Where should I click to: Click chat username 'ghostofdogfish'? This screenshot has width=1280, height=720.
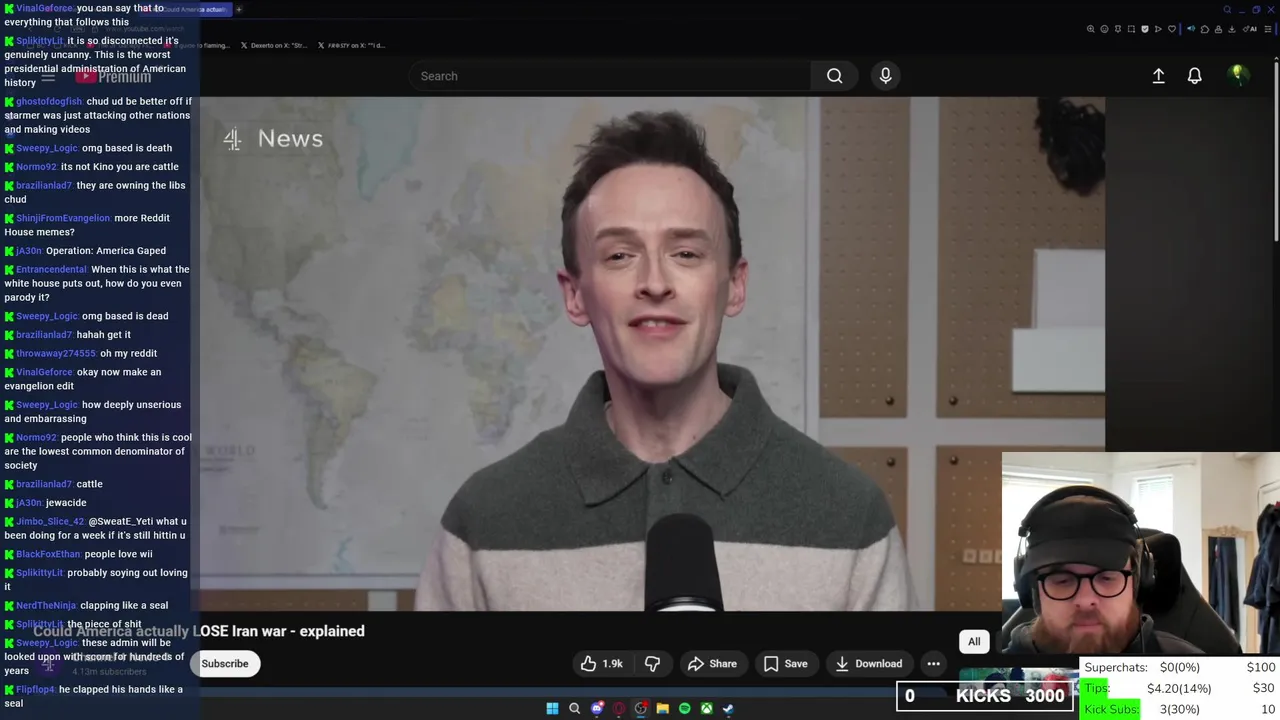pyautogui.click(x=49, y=101)
